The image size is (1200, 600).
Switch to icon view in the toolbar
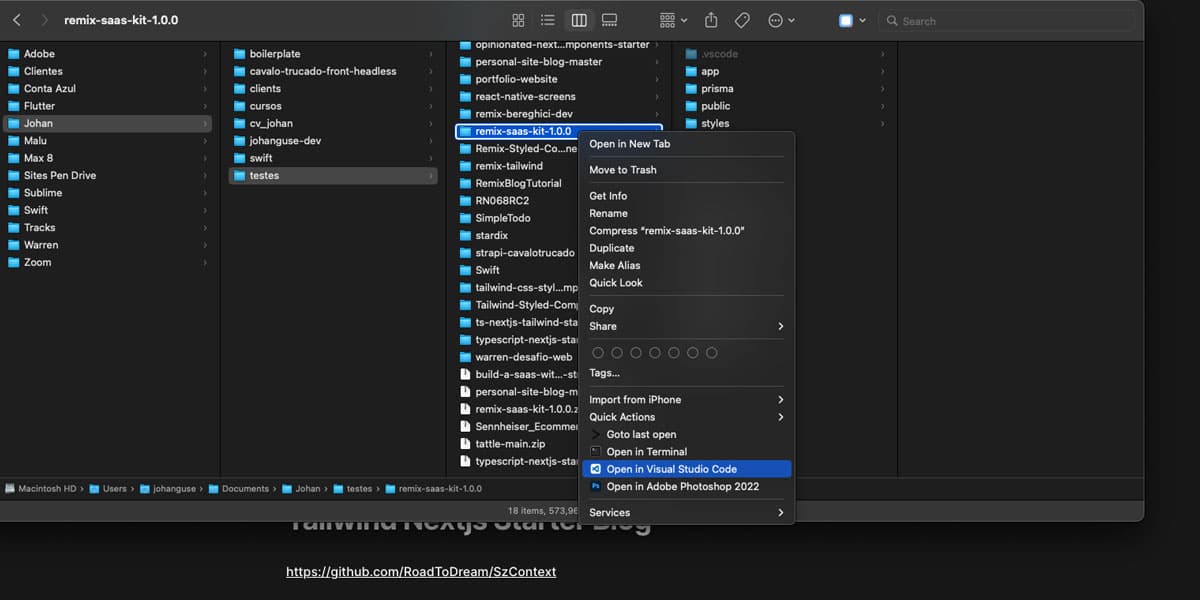coord(518,19)
